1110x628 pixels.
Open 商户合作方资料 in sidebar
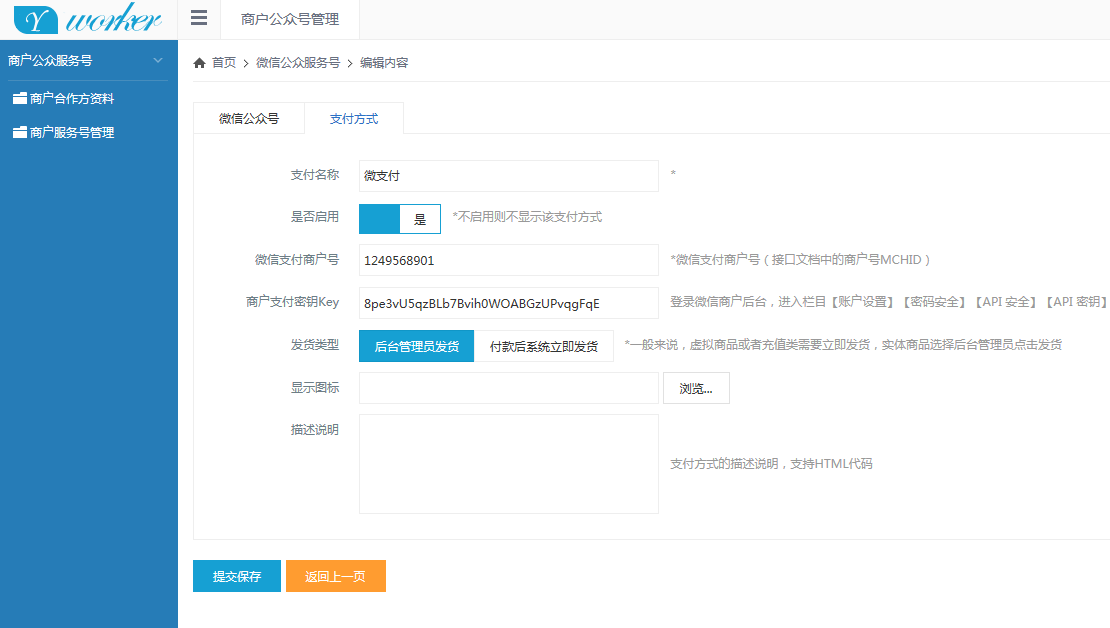pyautogui.click(x=71, y=98)
